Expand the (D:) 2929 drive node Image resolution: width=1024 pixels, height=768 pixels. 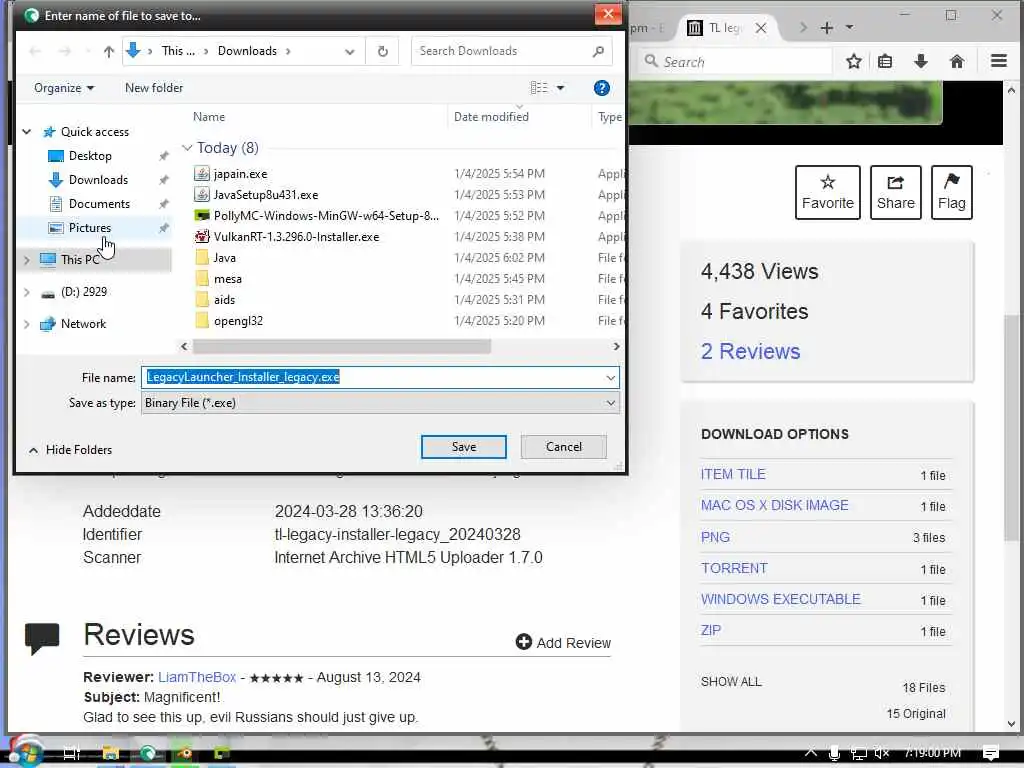(27, 292)
